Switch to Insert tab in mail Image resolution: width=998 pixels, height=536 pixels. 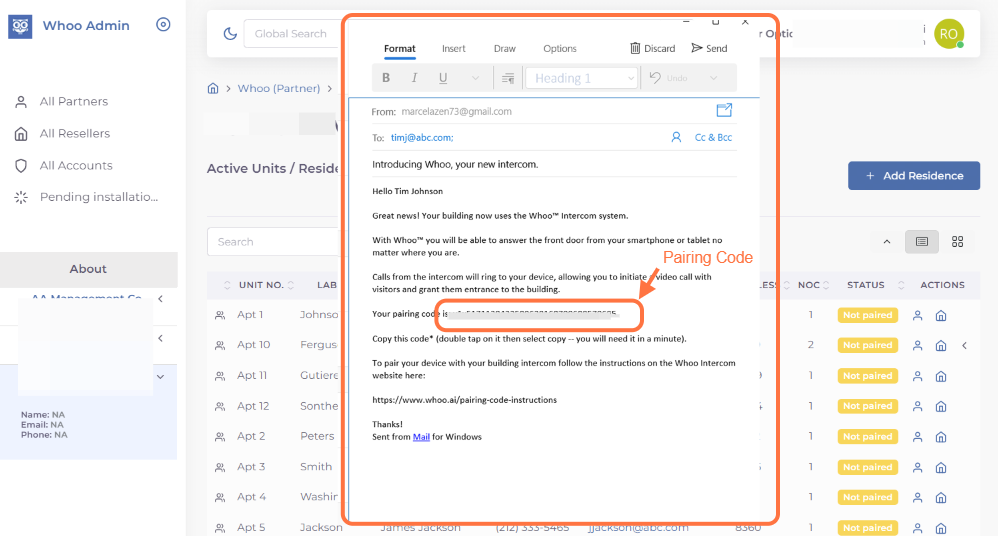[454, 49]
